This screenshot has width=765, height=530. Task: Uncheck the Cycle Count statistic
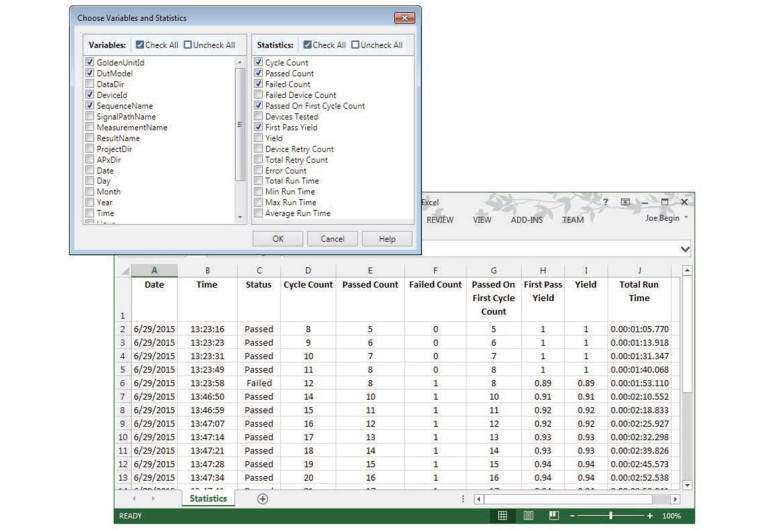tap(259, 62)
